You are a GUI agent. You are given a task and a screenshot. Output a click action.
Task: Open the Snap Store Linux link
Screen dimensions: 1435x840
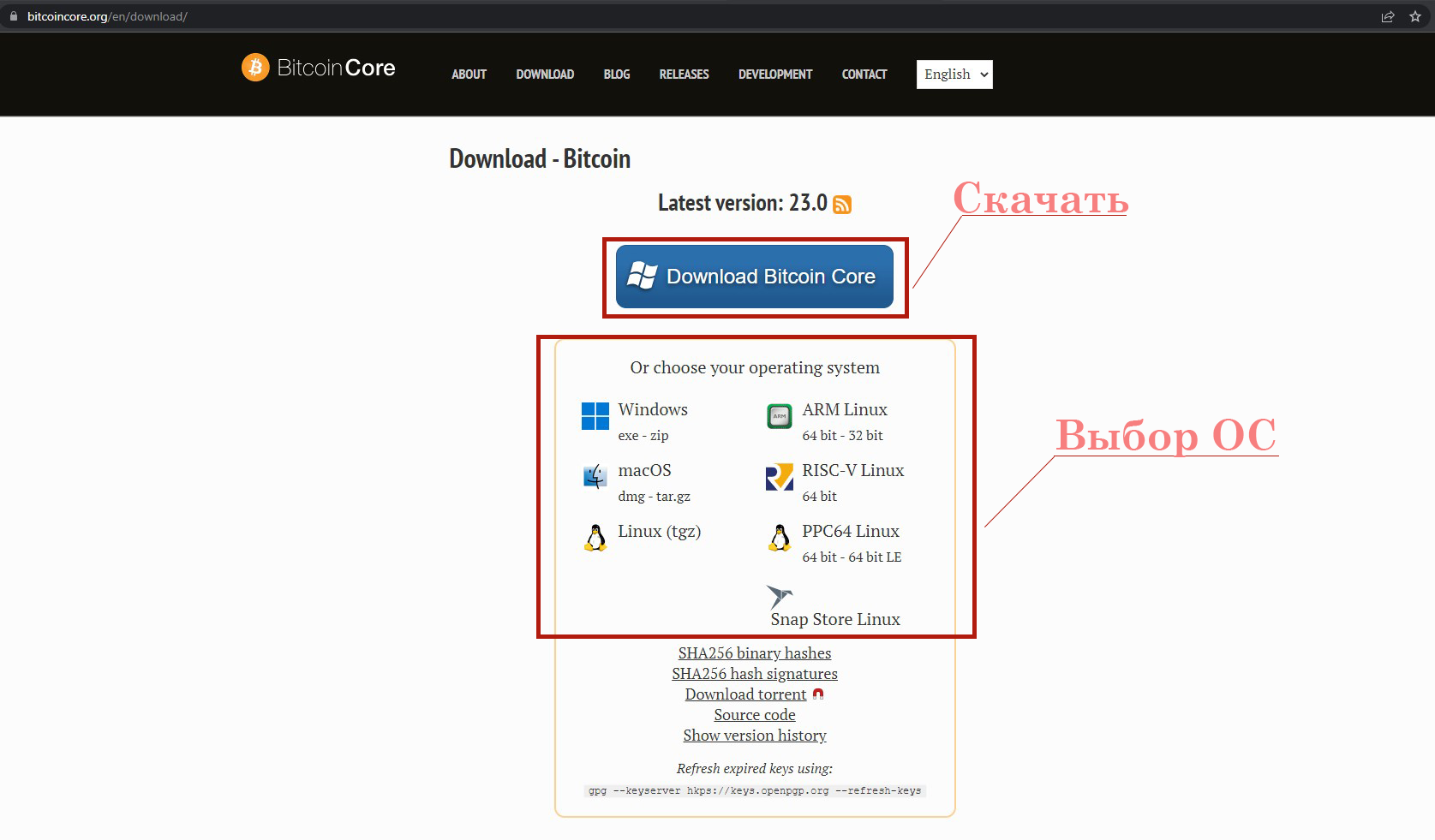point(835,619)
